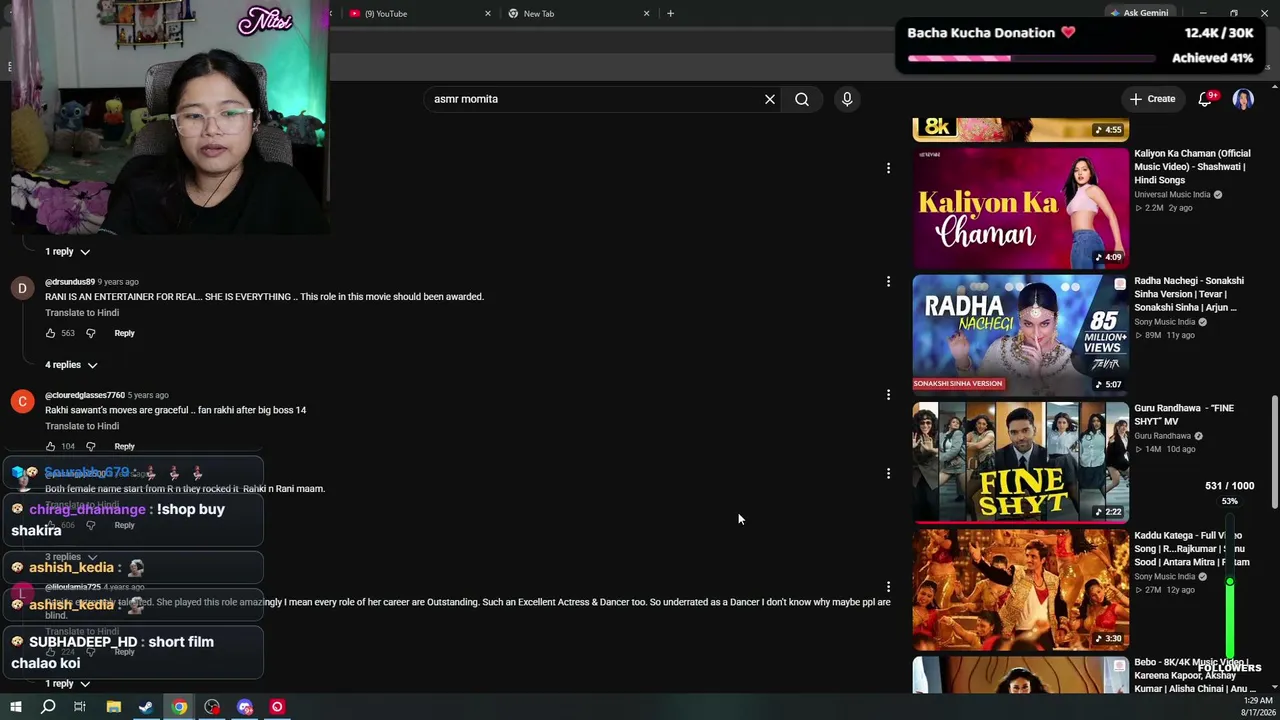Image resolution: width=1280 pixels, height=720 pixels.
Task: Start voice search with the microphone icon
Action: tap(847, 99)
